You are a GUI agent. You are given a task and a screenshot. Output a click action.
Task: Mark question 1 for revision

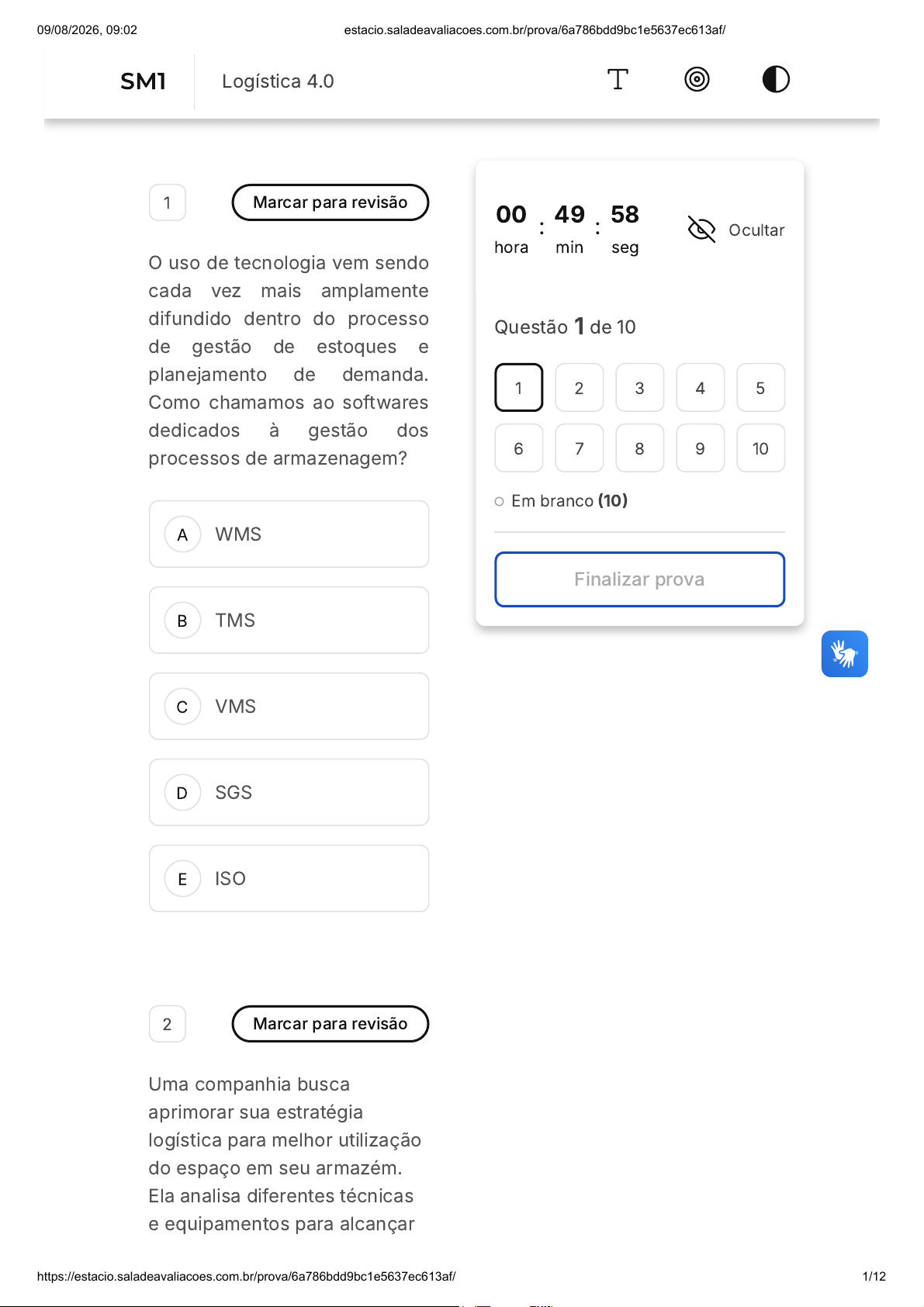click(x=330, y=202)
